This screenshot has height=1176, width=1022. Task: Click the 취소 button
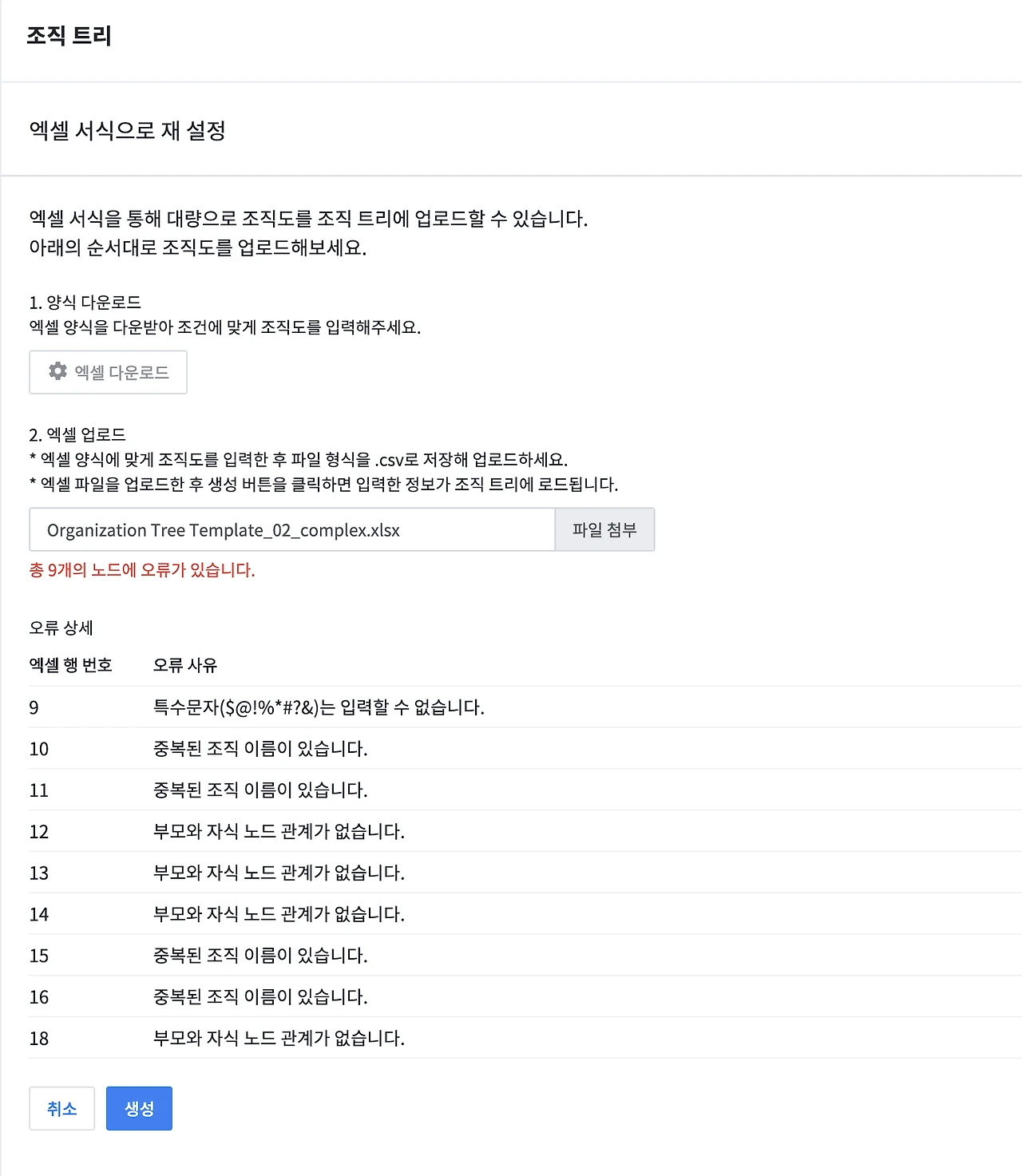[x=62, y=1108]
